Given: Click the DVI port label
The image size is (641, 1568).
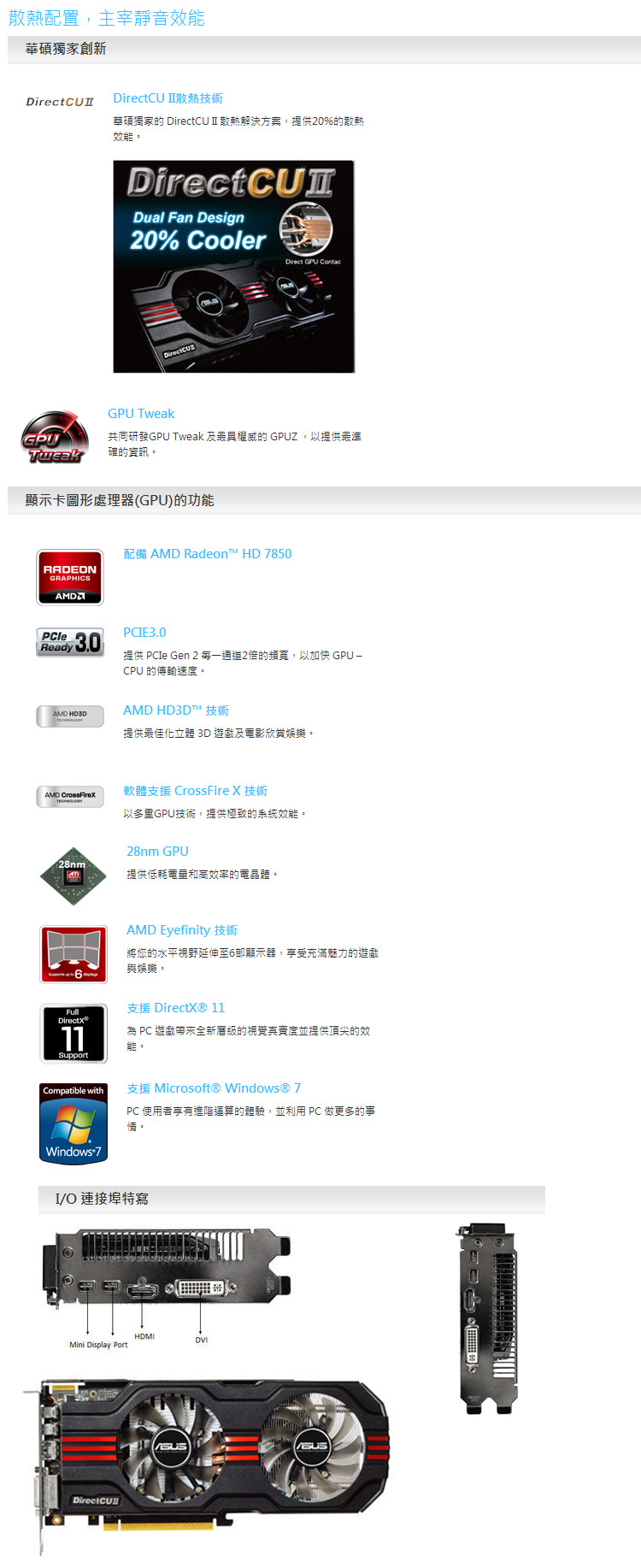Looking at the screenshot, I should coord(201,1340).
